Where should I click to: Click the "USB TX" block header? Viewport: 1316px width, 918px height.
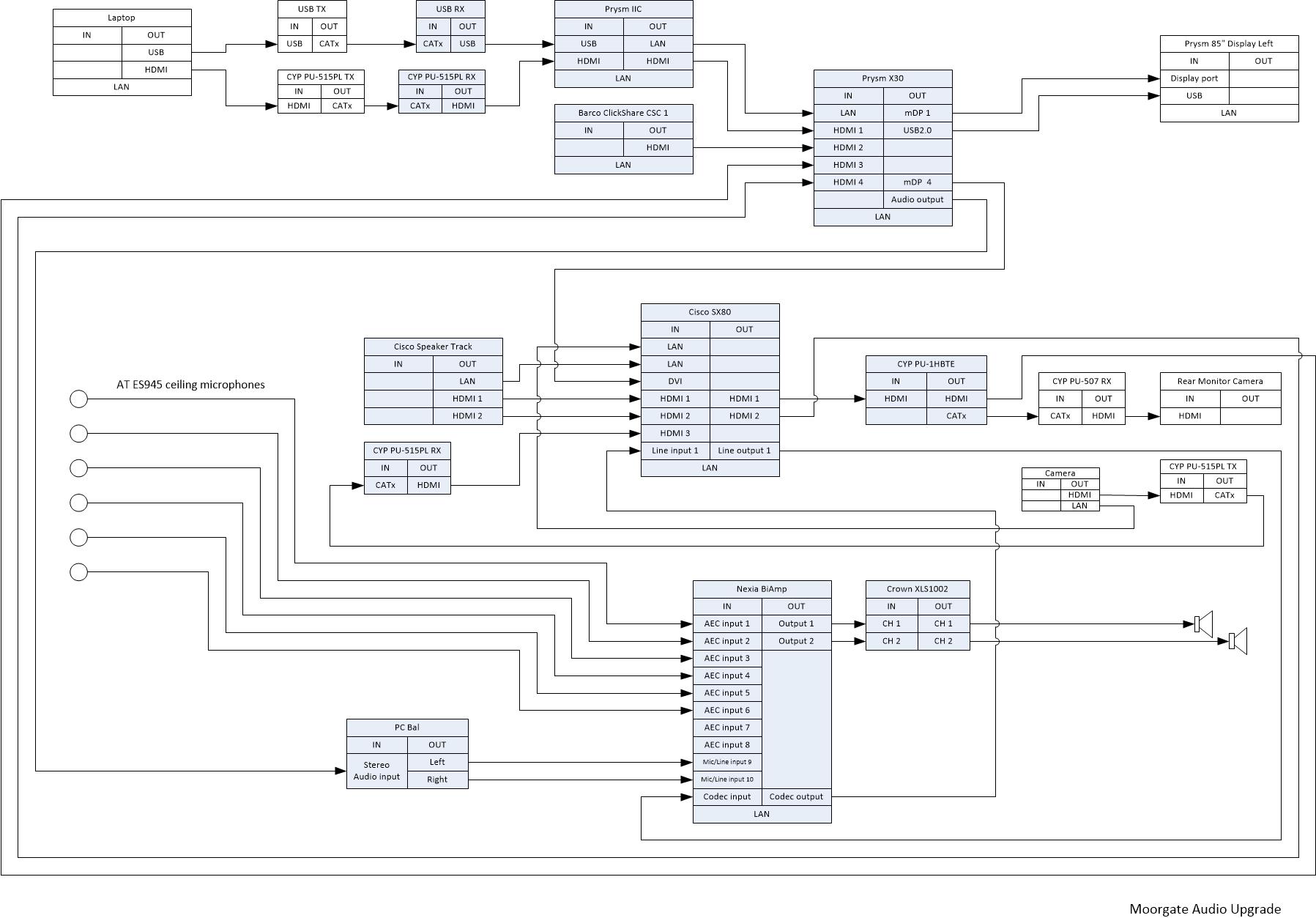(x=312, y=9)
